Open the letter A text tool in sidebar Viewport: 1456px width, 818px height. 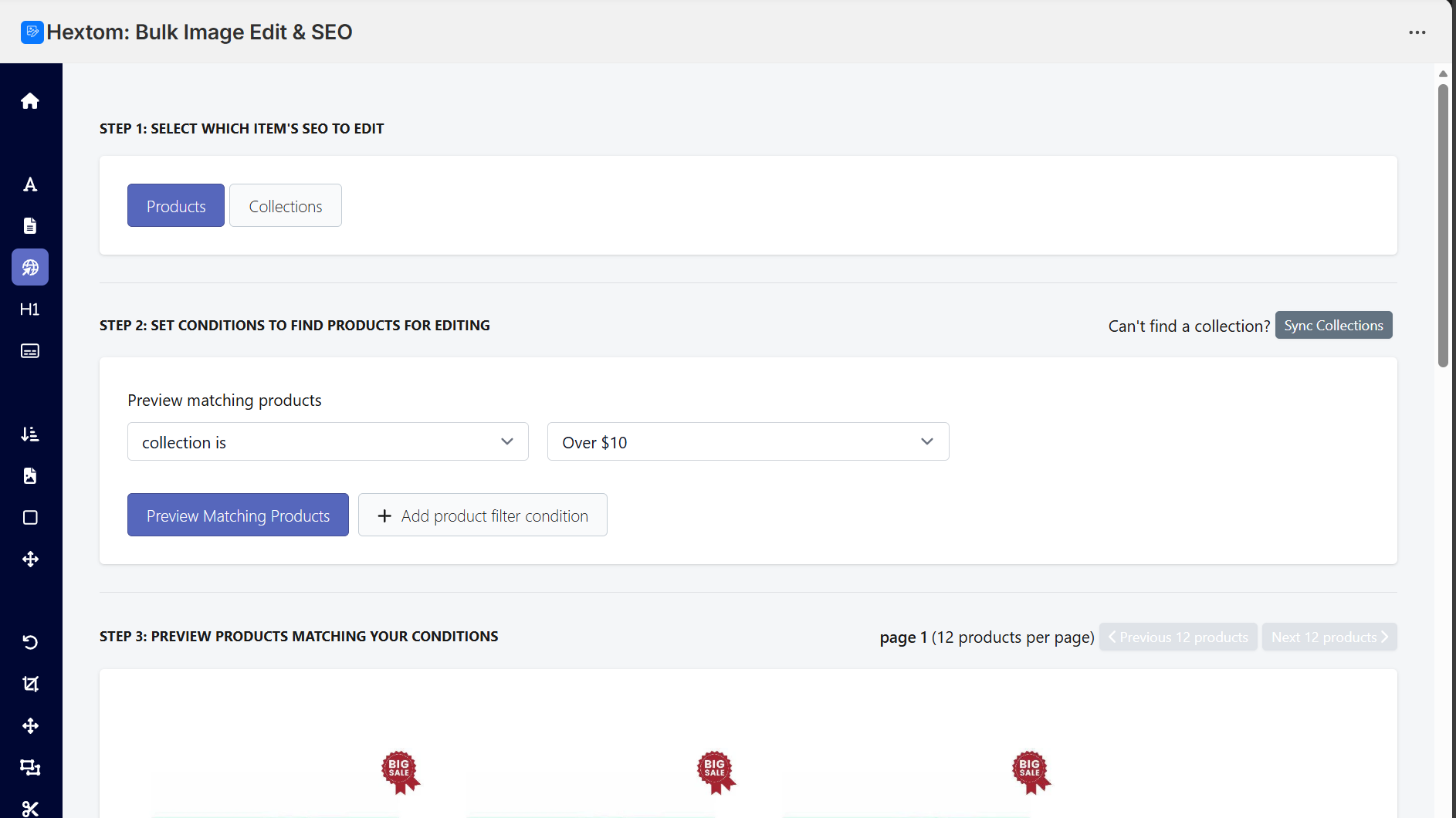(30, 184)
